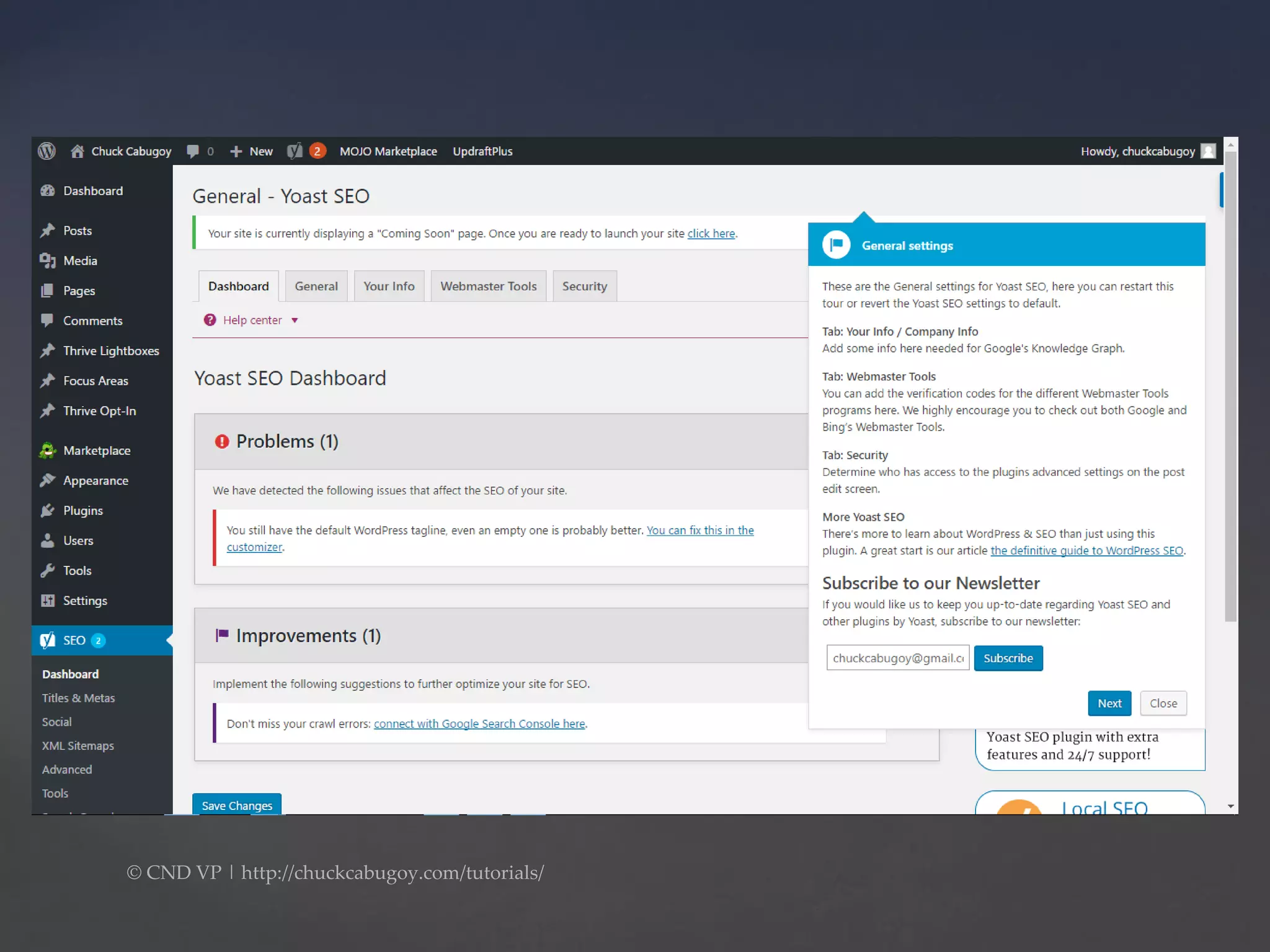
Task: Switch to the Dashboard tab
Action: click(x=239, y=286)
